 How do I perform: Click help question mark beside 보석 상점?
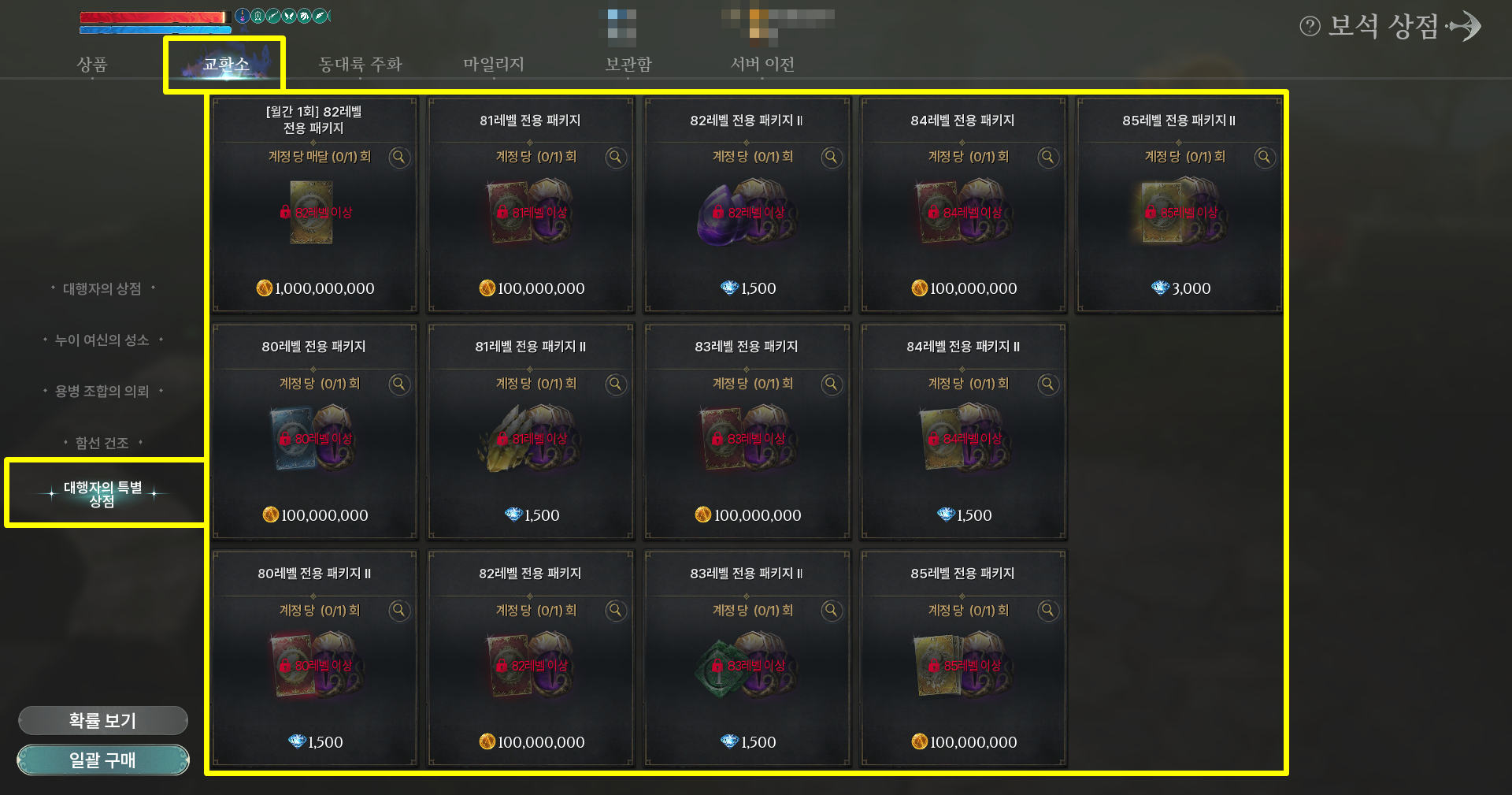1310,27
